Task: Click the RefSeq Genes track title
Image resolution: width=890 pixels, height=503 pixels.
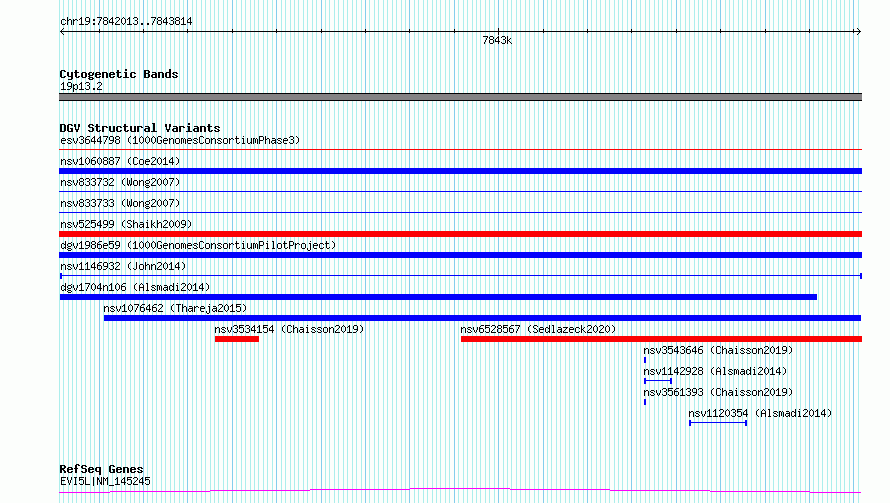Action: click(x=101, y=469)
